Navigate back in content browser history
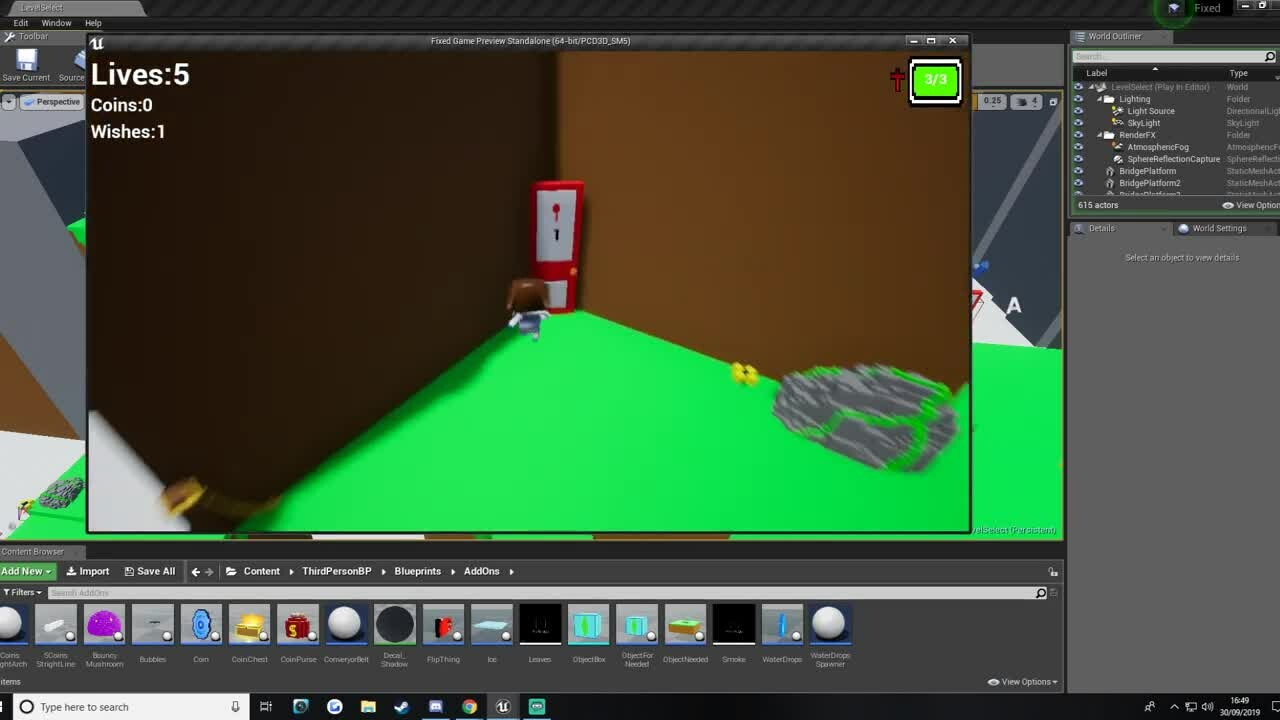Image resolution: width=1280 pixels, height=720 pixels. pyautogui.click(x=195, y=572)
